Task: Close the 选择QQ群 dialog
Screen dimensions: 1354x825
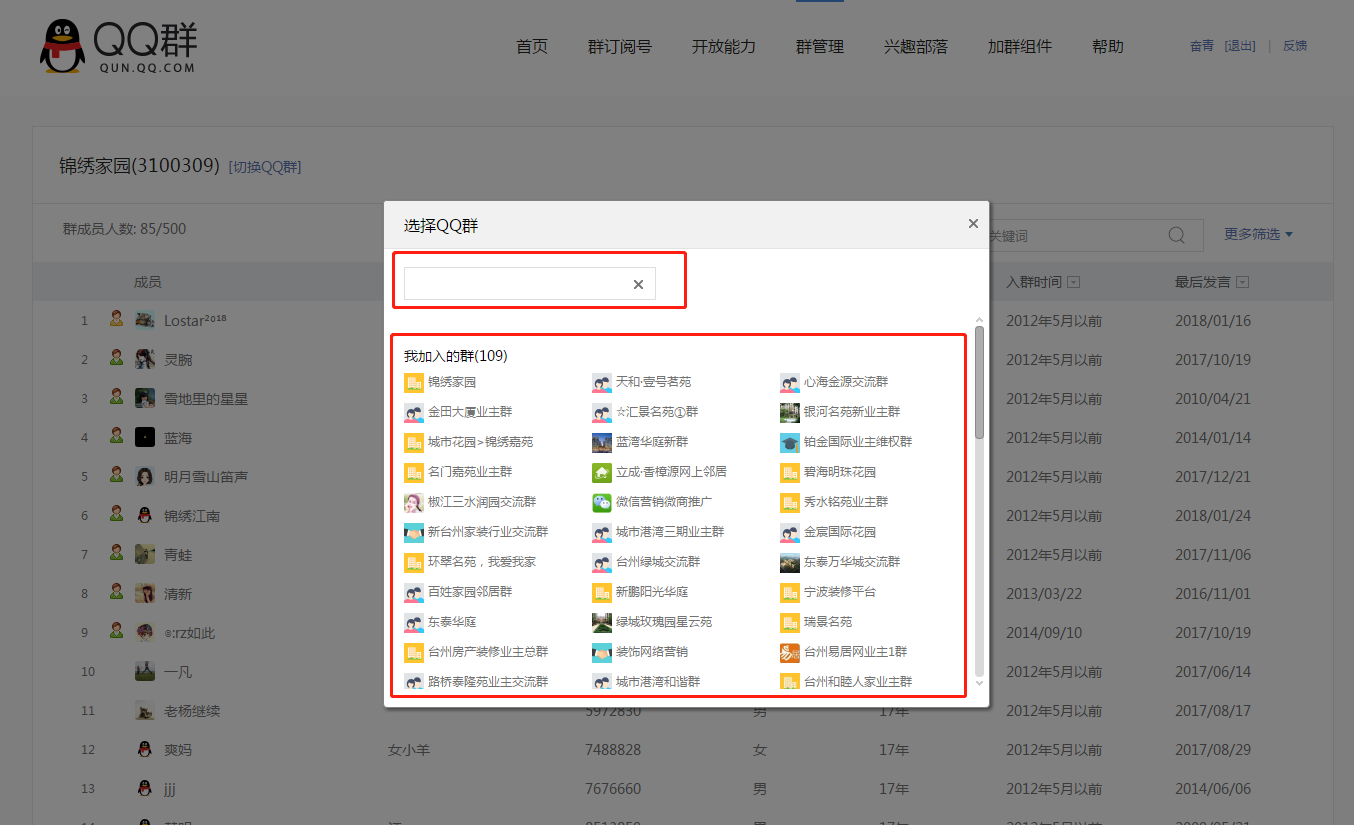Action: point(973,224)
